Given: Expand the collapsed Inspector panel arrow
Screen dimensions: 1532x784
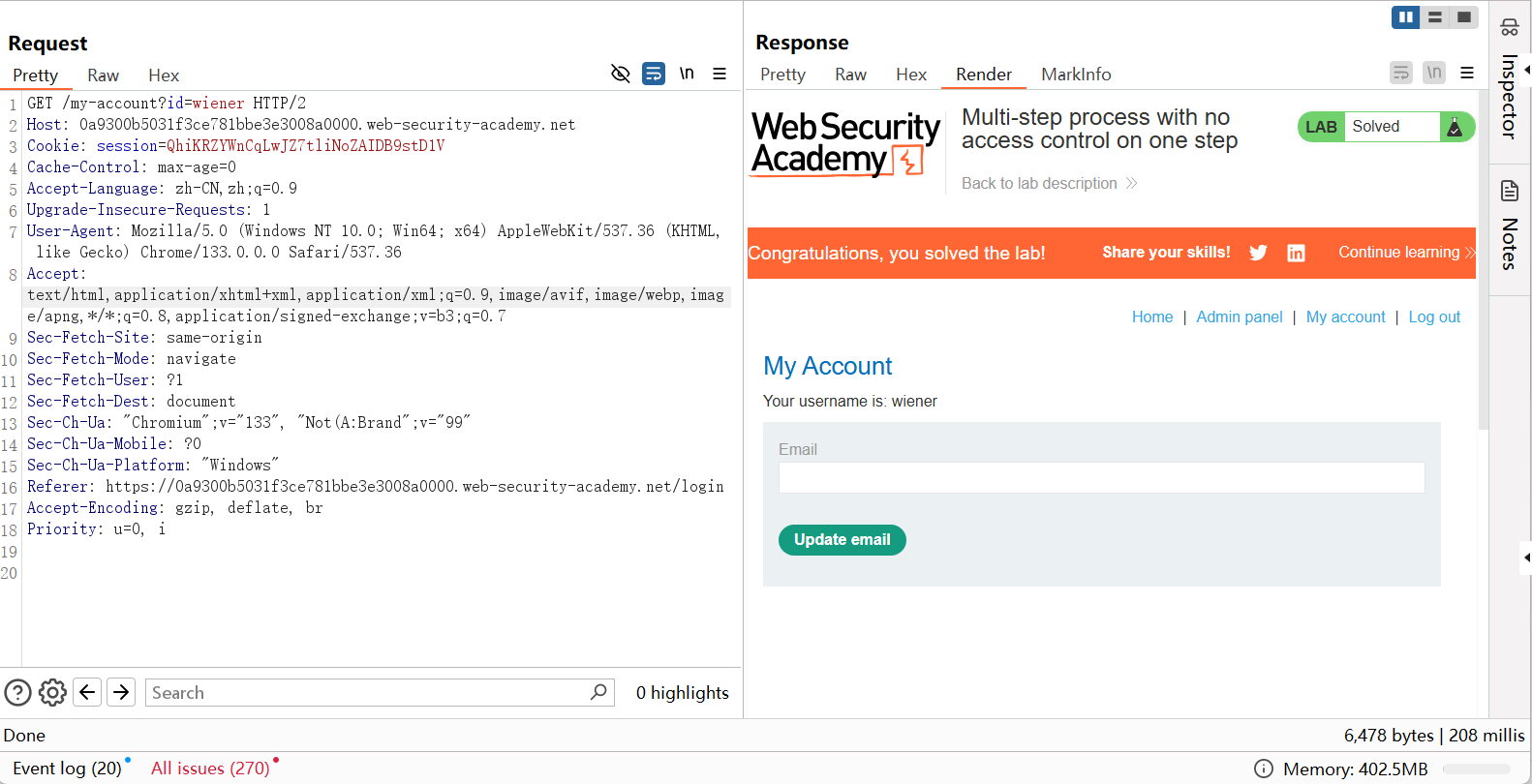Looking at the screenshot, I should coord(1526,70).
